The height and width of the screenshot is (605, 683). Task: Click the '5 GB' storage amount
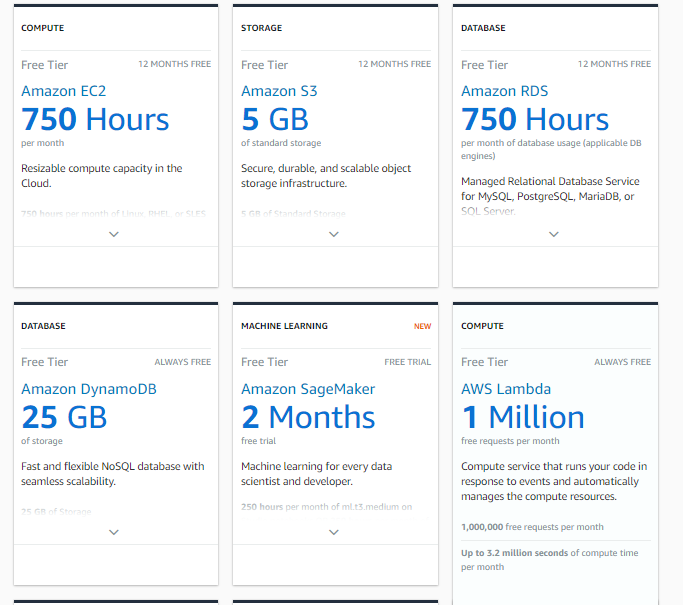275,119
